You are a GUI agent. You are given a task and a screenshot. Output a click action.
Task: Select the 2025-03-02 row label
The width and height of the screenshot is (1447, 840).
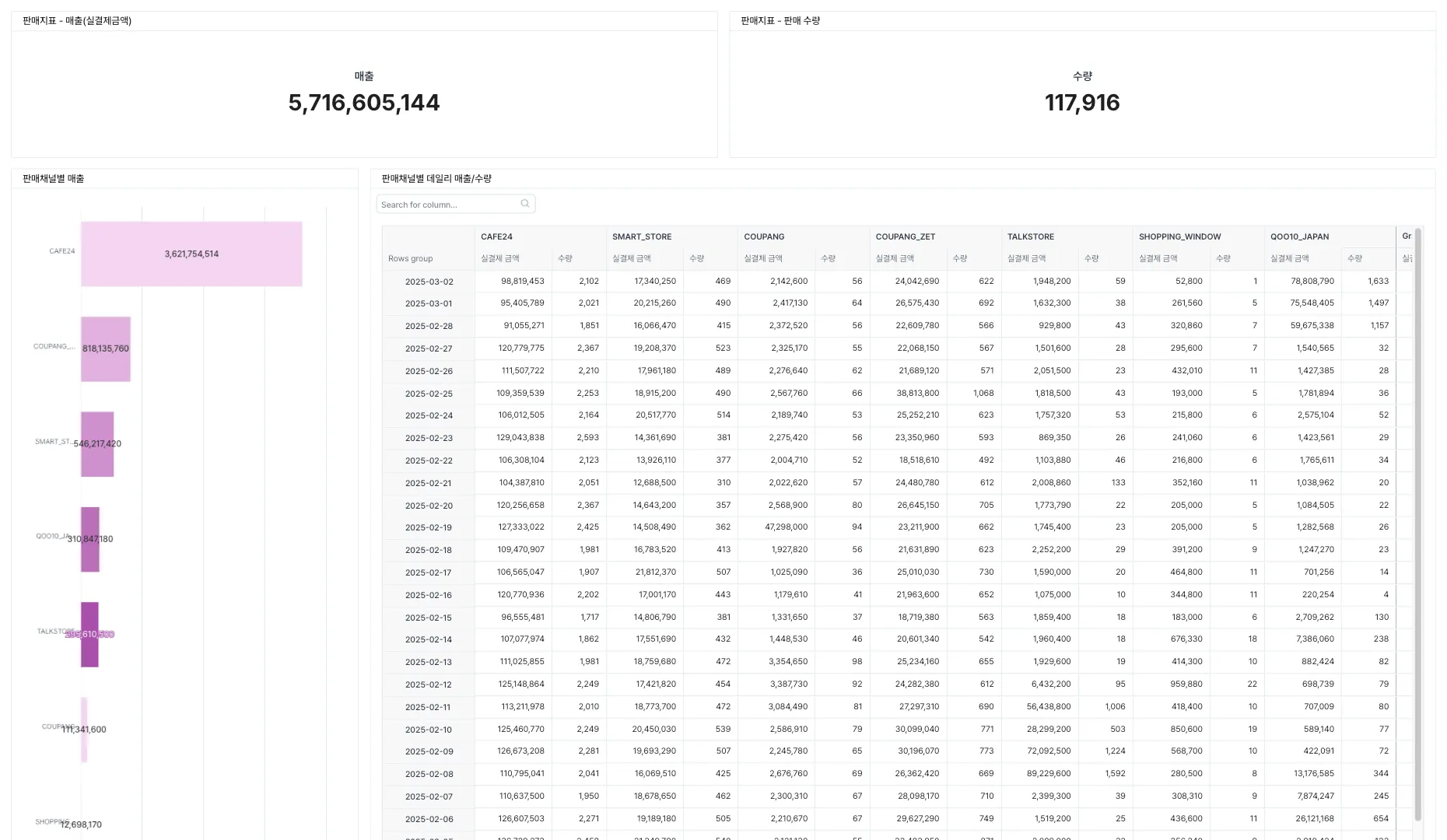tap(429, 282)
